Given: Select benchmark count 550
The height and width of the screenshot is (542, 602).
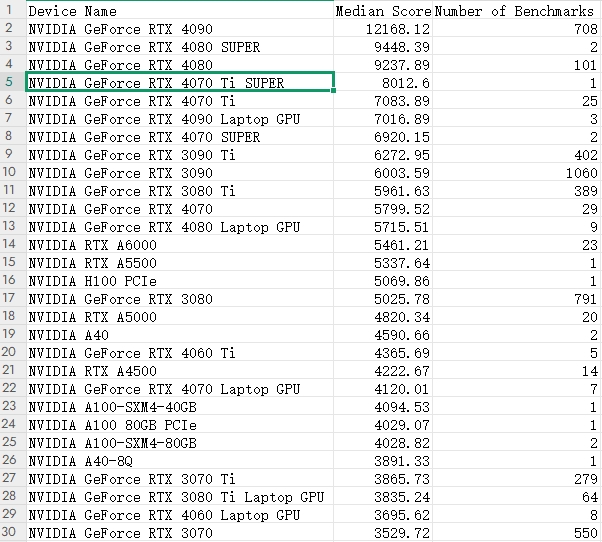Looking at the screenshot, I should click(x=516, y=532).
